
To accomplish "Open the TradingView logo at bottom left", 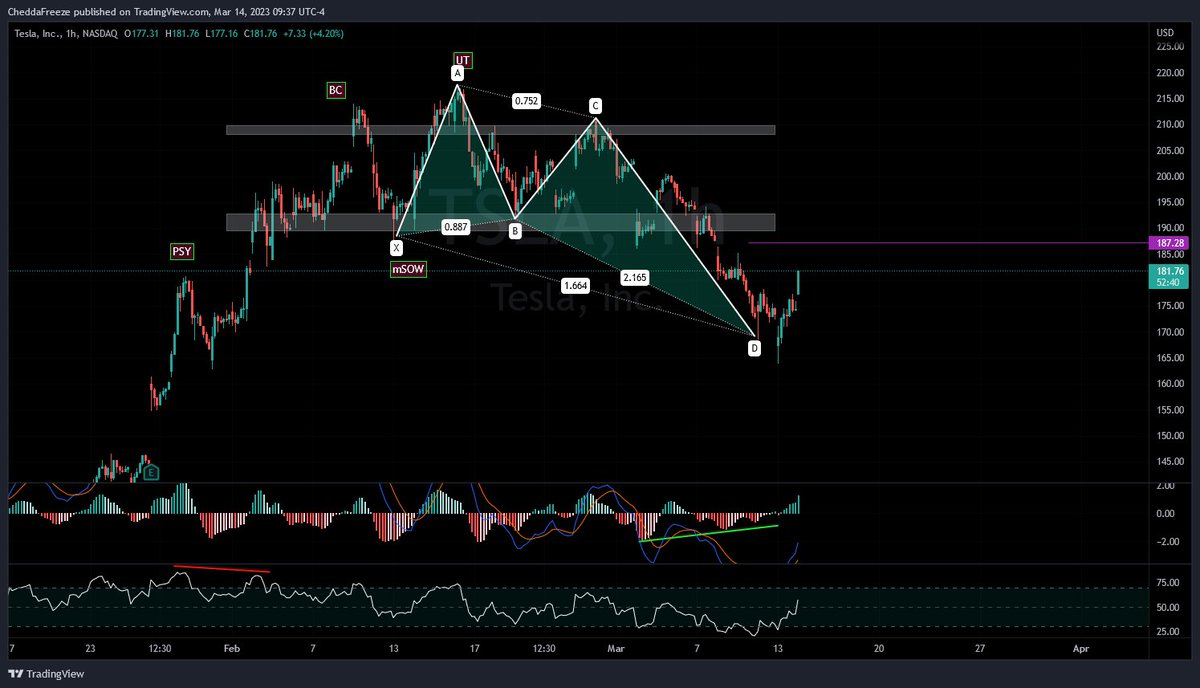I will [48, 674].
